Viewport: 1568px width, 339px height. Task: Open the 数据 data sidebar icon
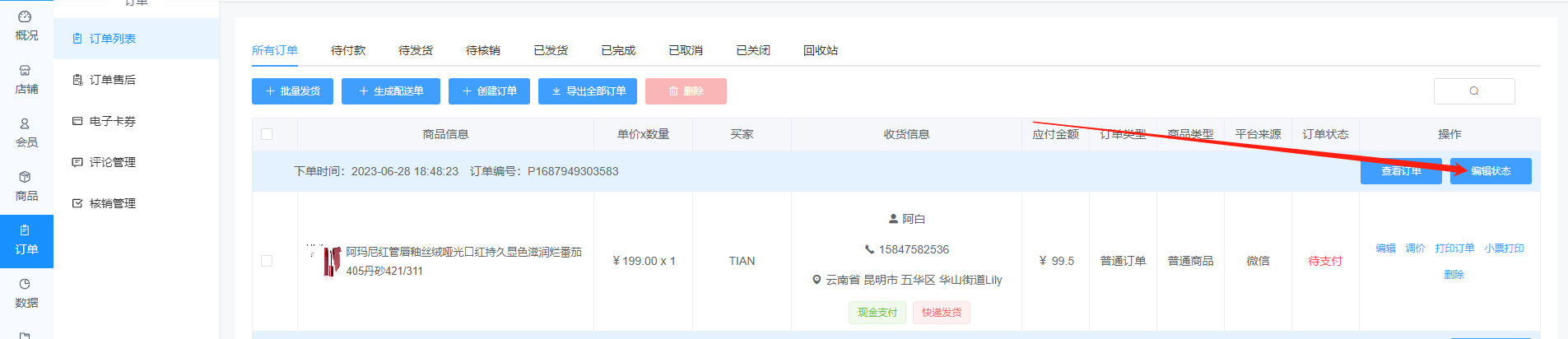pos(26,293)
